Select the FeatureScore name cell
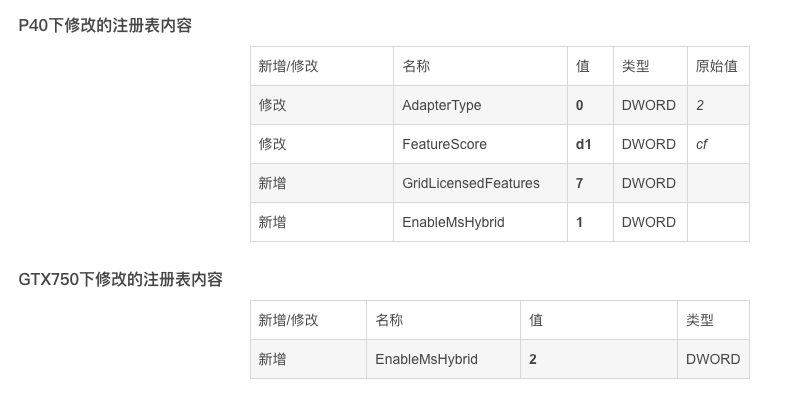The width and height of the screenshot is (804, 407). coord(444,144)
